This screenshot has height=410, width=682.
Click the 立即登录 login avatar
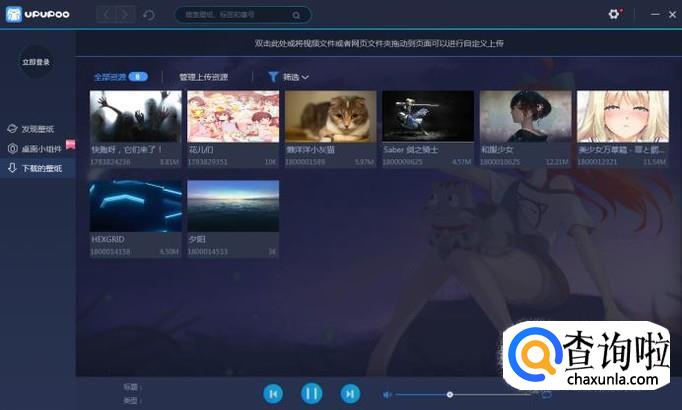click(x=36, y=62)
